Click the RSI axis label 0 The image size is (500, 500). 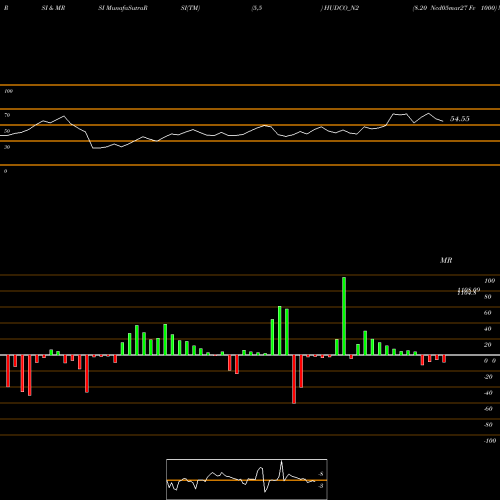point(5,171)
